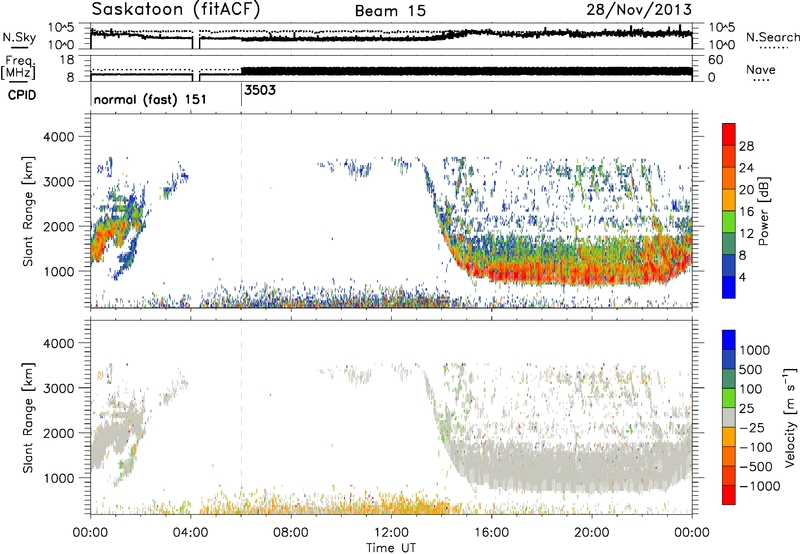
Task: Click the gray ground scatter band in velocity panel
Action: coord(571,464)
